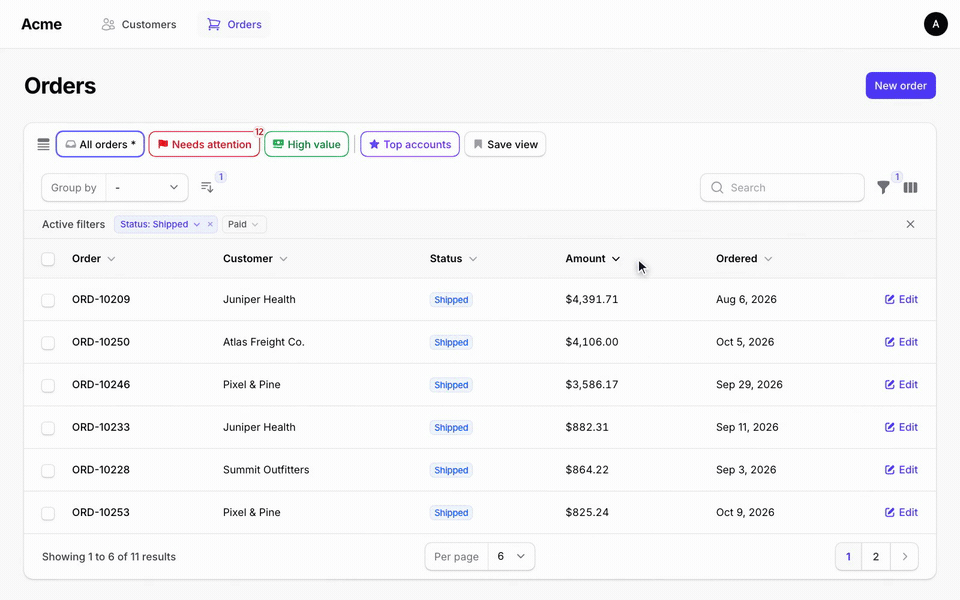Create a New order
The image size is (960, 600).
coord(901,86)
